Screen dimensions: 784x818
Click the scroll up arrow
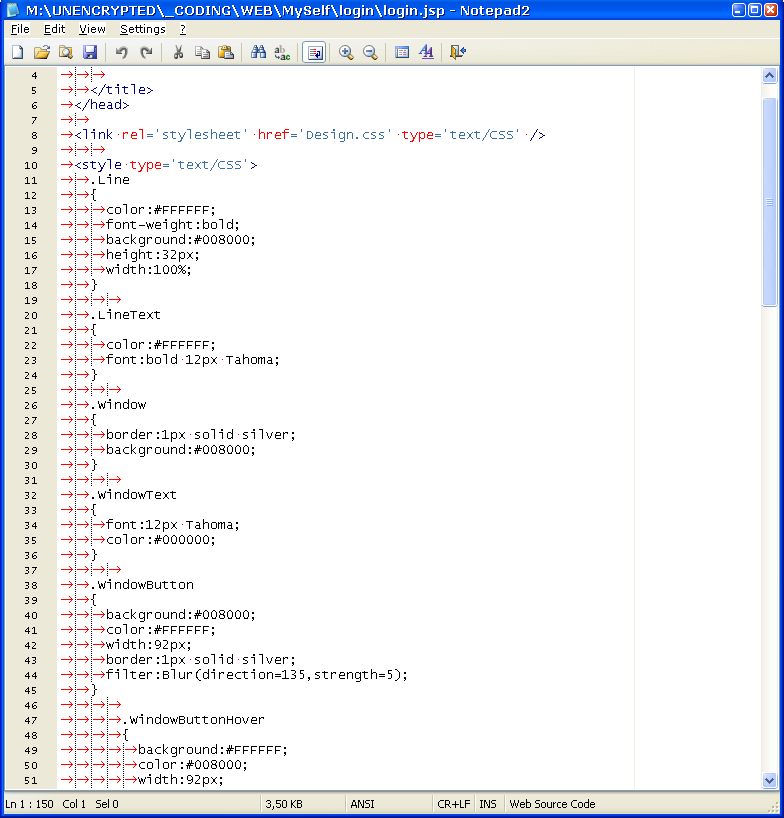[769, 76]
